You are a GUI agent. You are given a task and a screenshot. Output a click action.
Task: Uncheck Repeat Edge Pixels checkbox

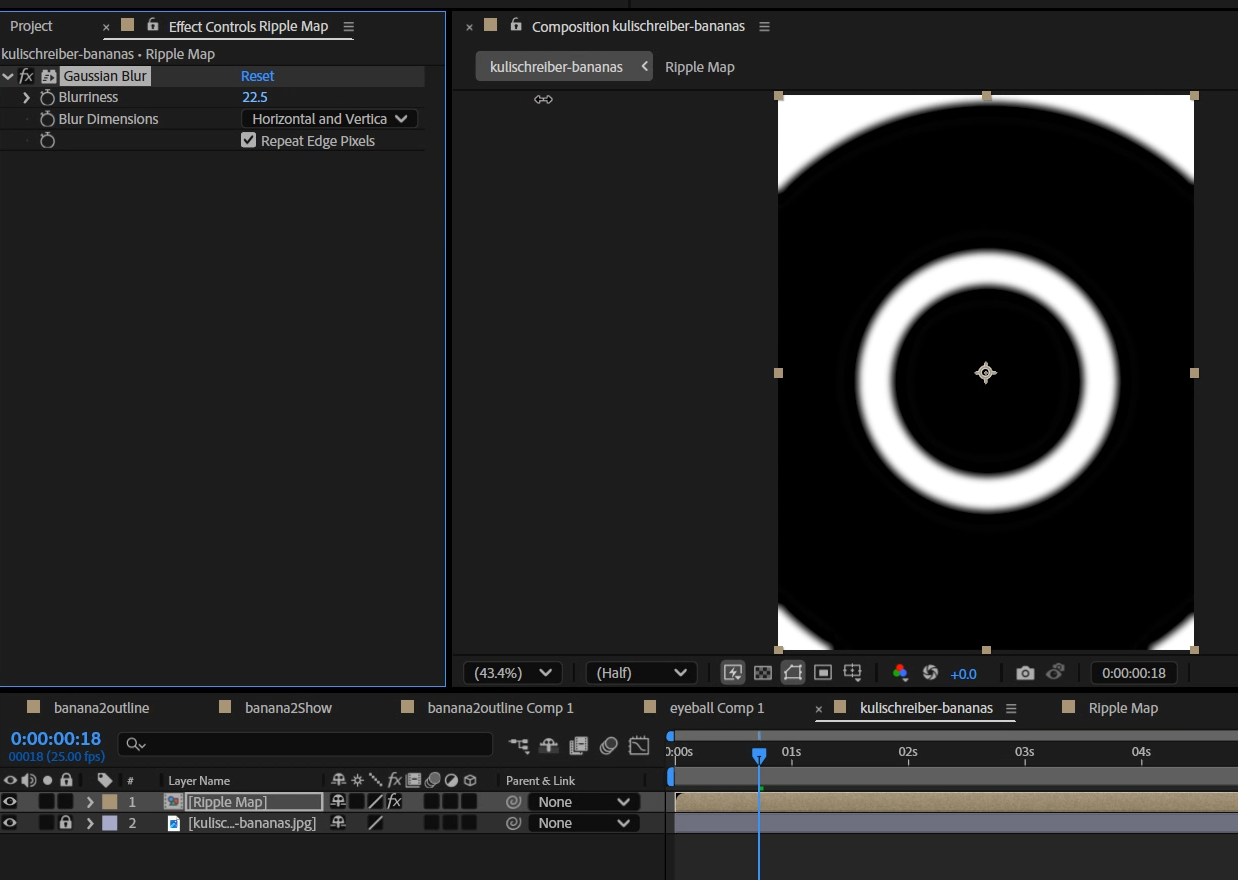[x=249, y=141]
